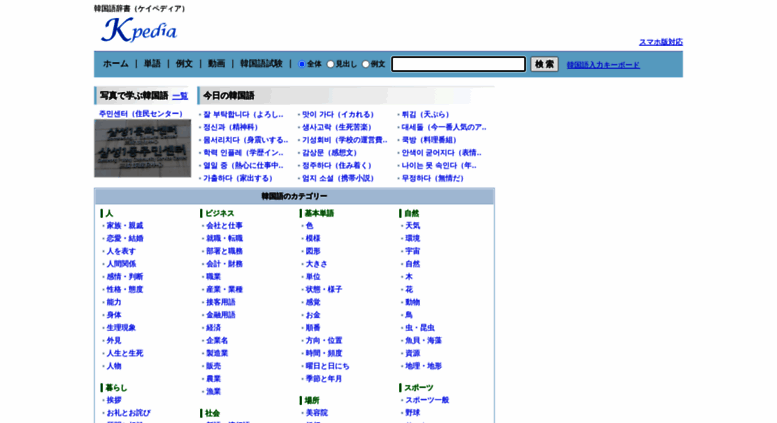Open the 色 category
The height and width of the screenshot is (423, 777).
coord(309,226)
